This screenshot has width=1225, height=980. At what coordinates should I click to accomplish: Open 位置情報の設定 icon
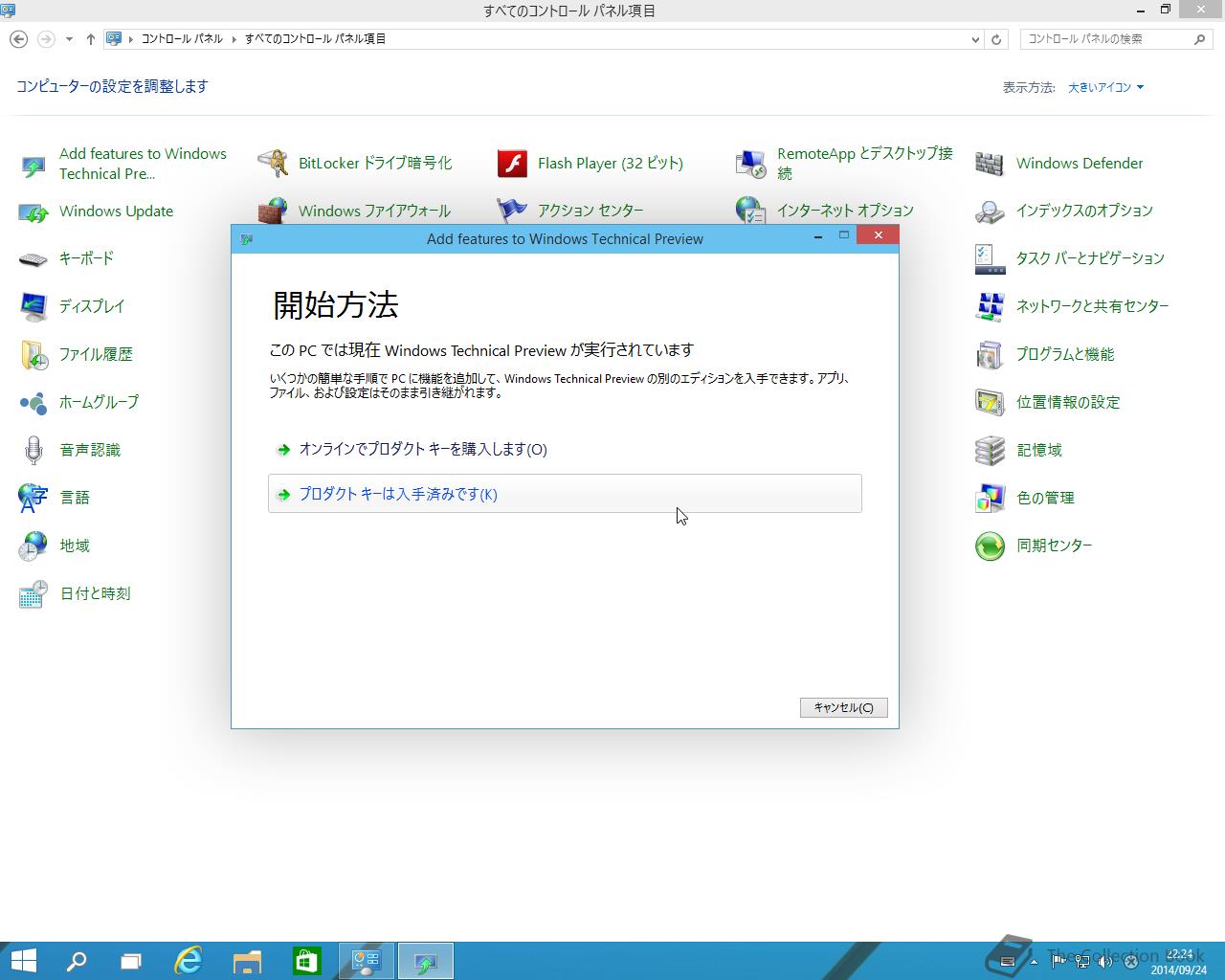coord(990,403)
